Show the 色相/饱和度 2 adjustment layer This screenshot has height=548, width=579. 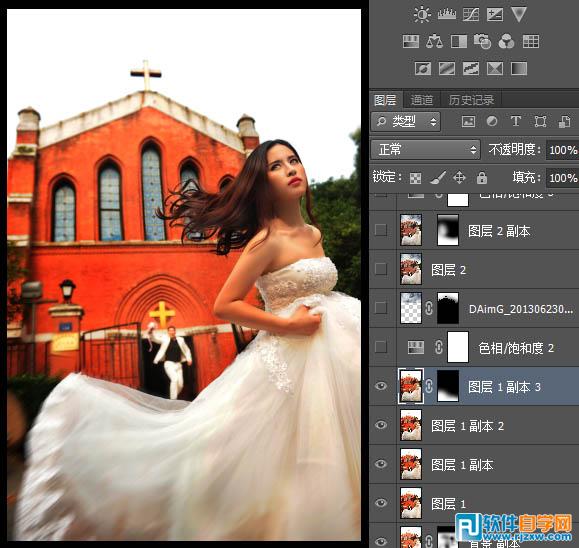coord(381,347)
